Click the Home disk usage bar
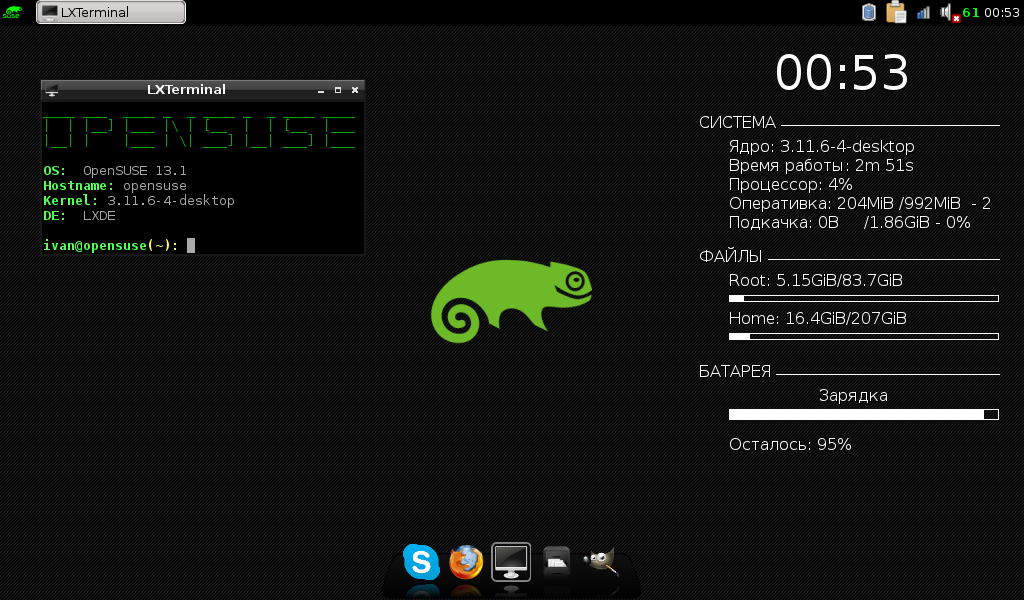The width and height of the screenshot is (1024, 600). tap(864, 337)
